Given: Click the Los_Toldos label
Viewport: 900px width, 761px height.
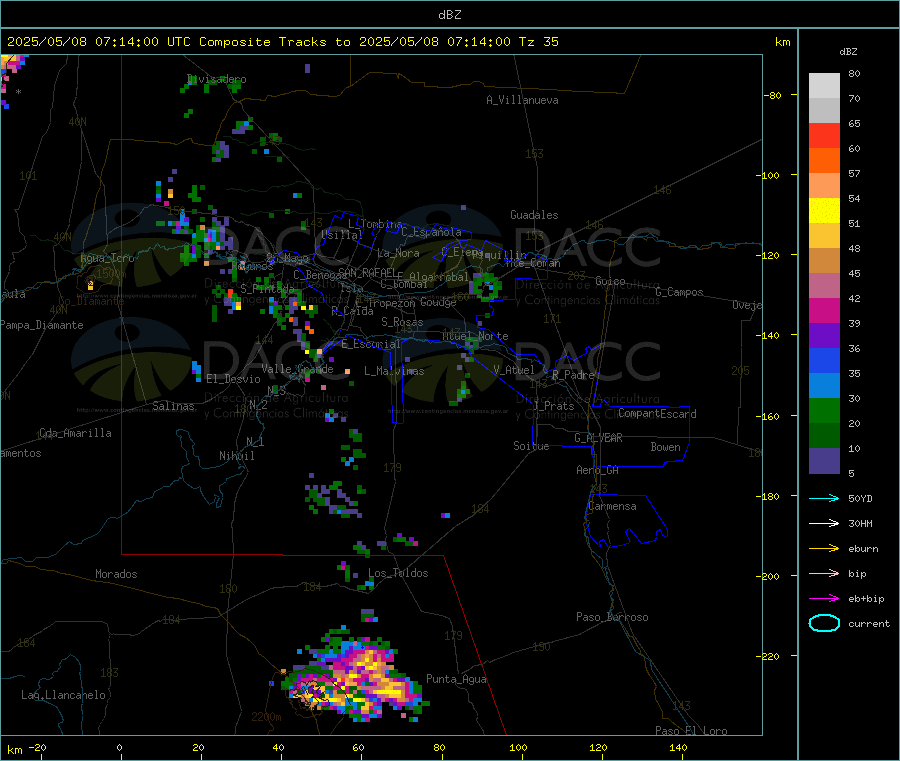Looking at the screenshot, I should [x=398, y=573].
